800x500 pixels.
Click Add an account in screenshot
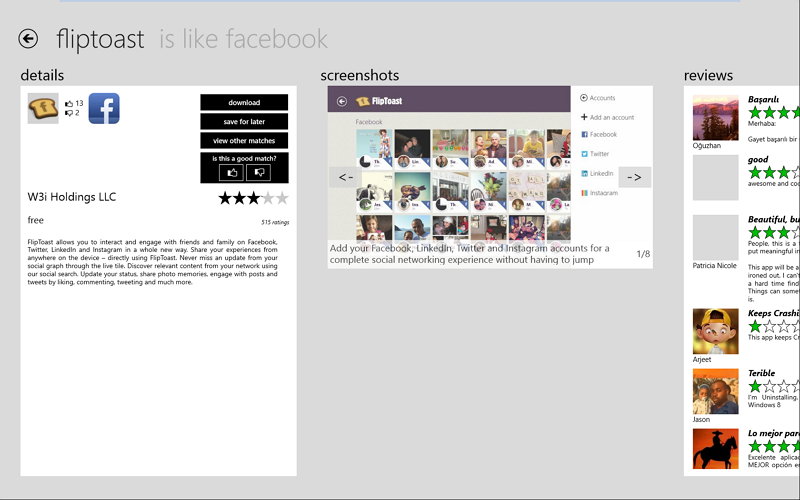pyautogui.click(x=607, y=117)
